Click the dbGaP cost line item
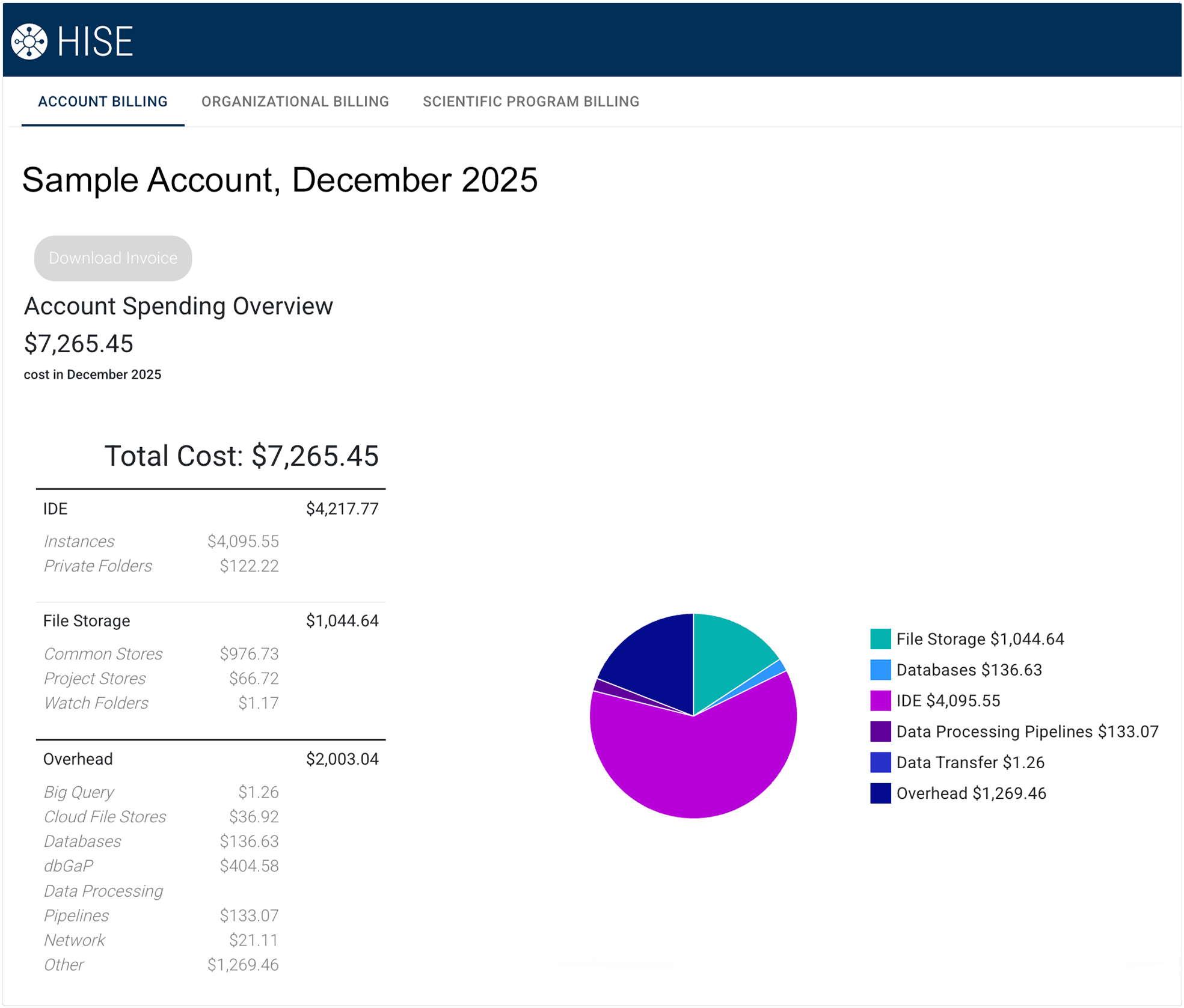The image size is (1184, 1008). [x=69, y=866]
